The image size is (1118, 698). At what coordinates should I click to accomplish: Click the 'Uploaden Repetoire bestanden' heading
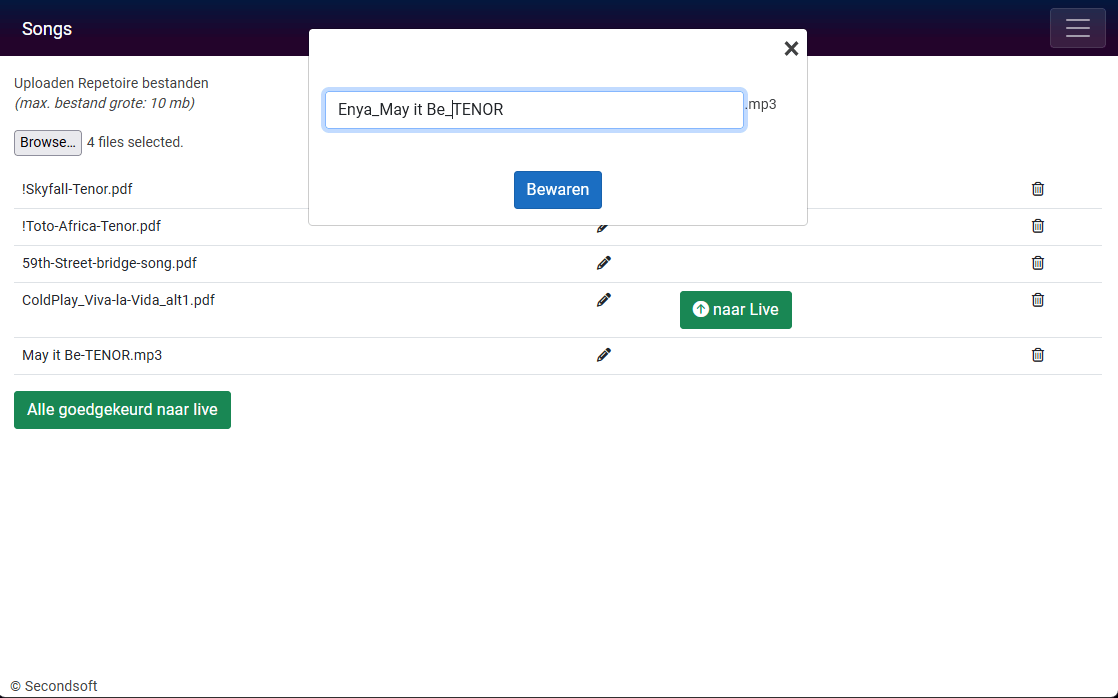111,83
